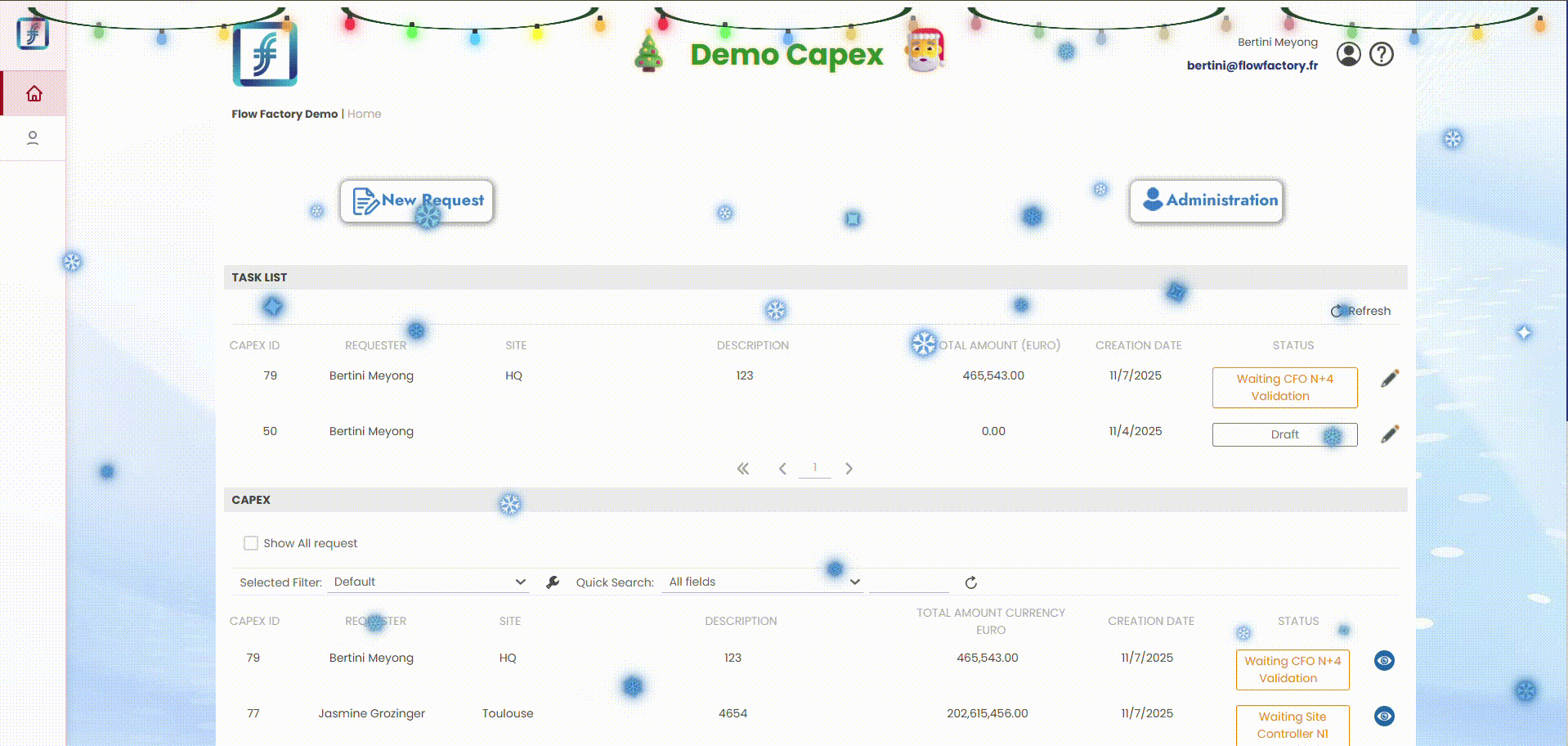Jump to first page of task list
Image resolution: width=1568 pixels, height=746 pixels.
[x=742, y=469]
